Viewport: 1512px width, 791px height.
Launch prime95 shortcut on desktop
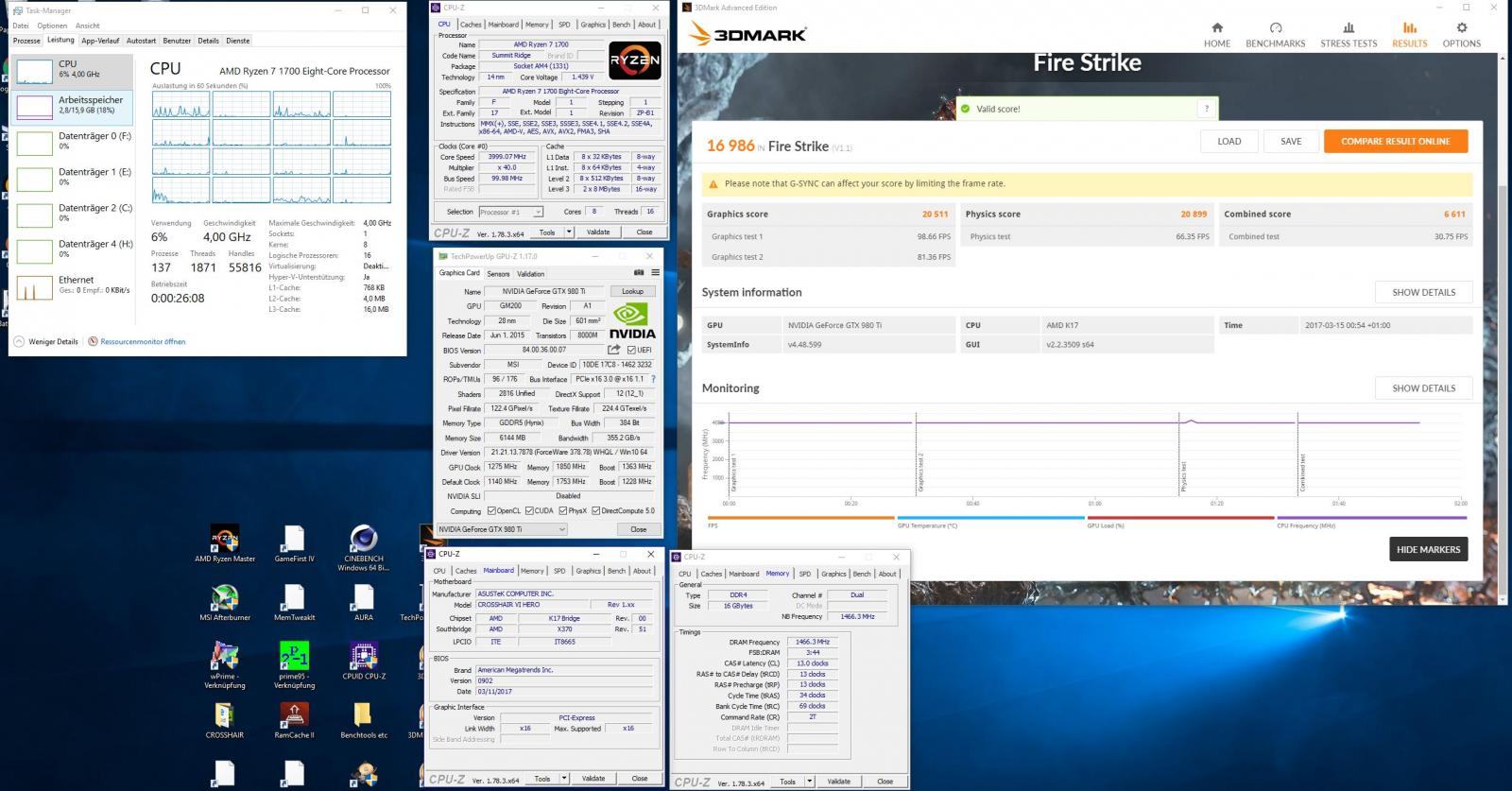294,665
